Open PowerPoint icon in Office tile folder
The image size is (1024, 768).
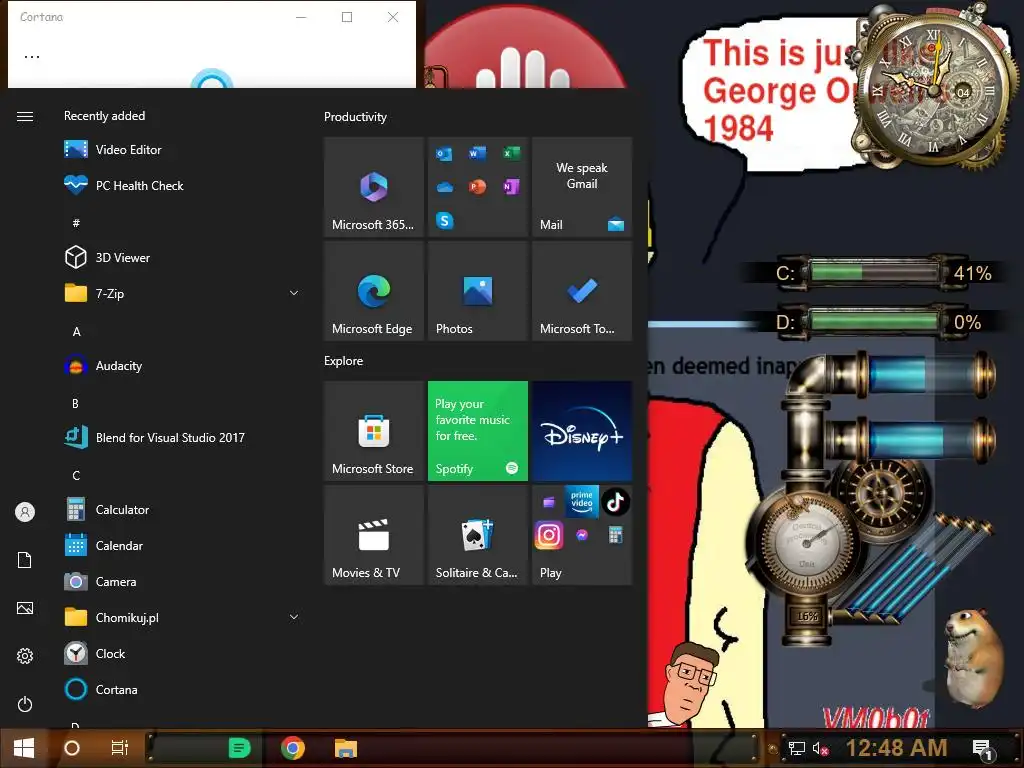pos(477,187)
